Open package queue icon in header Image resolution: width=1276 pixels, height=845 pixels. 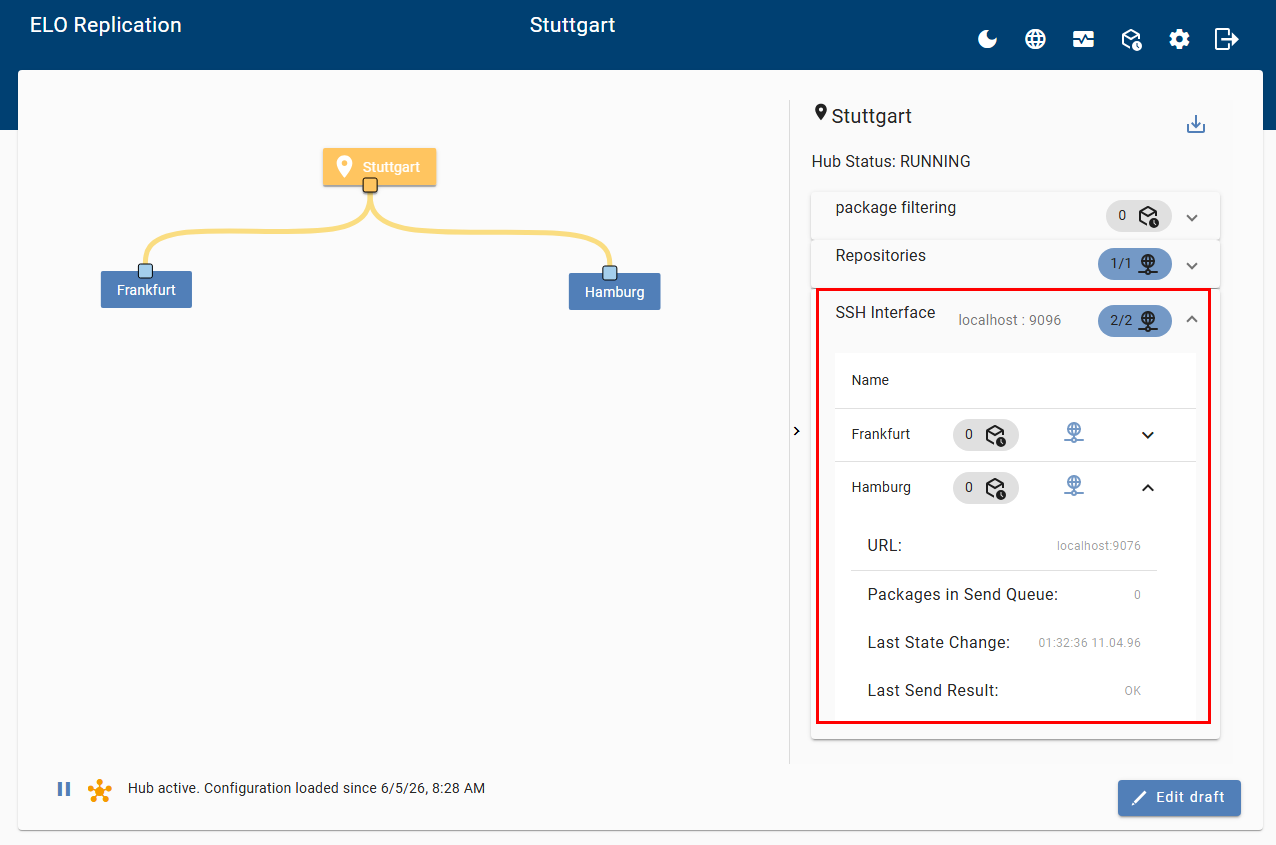point(1131,39)
